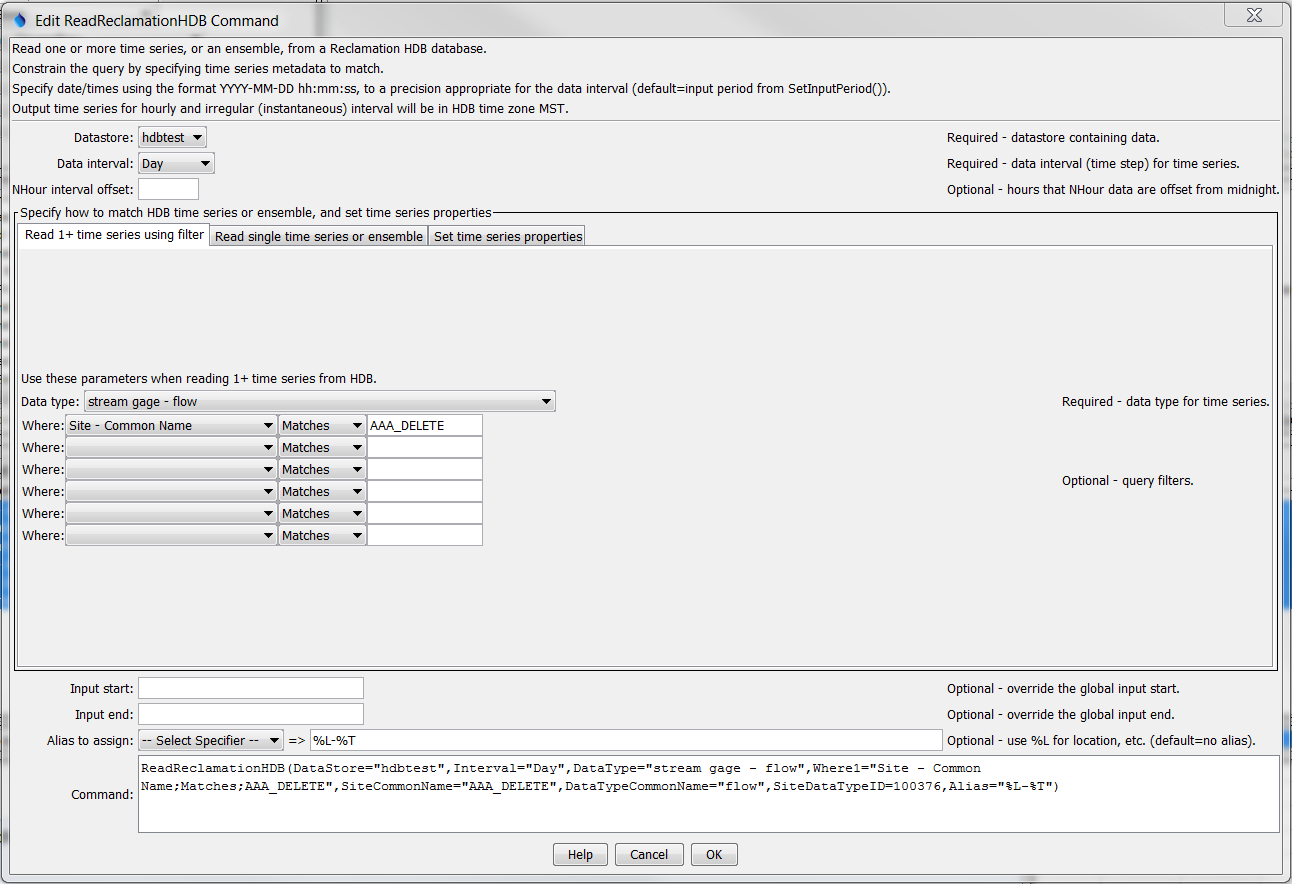Screen dimensions: 1292x884
Task: Click the NHour interval offset field
Action: [168, 188]
